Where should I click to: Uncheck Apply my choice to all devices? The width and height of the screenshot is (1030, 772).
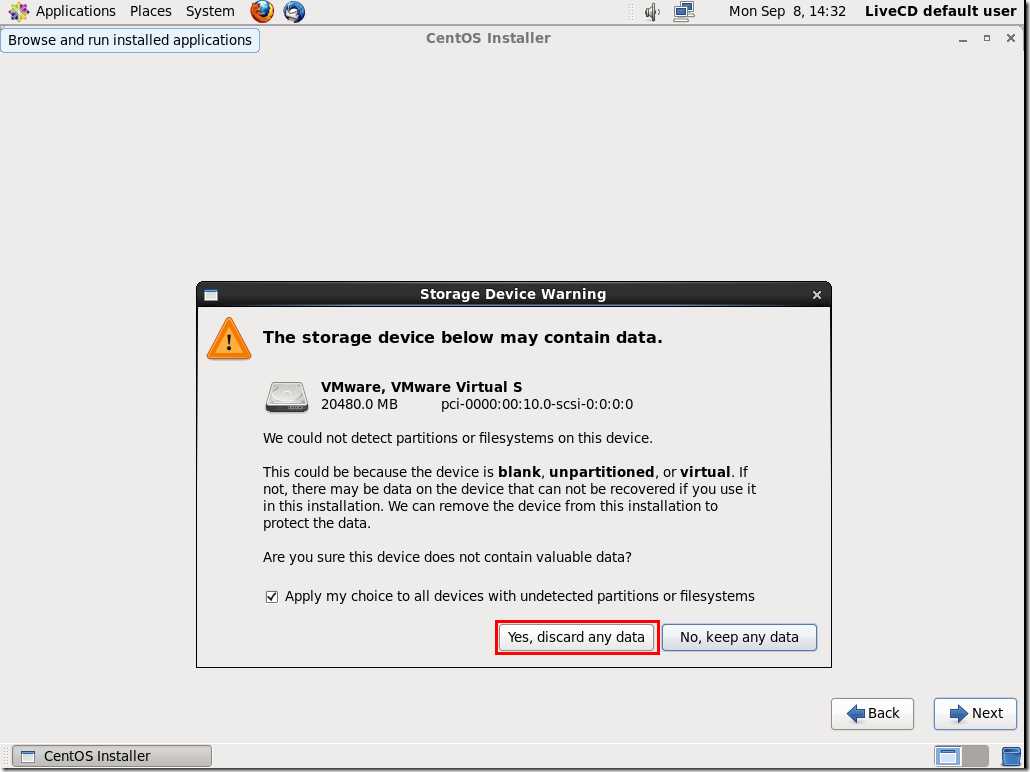(x=271, y=597)
